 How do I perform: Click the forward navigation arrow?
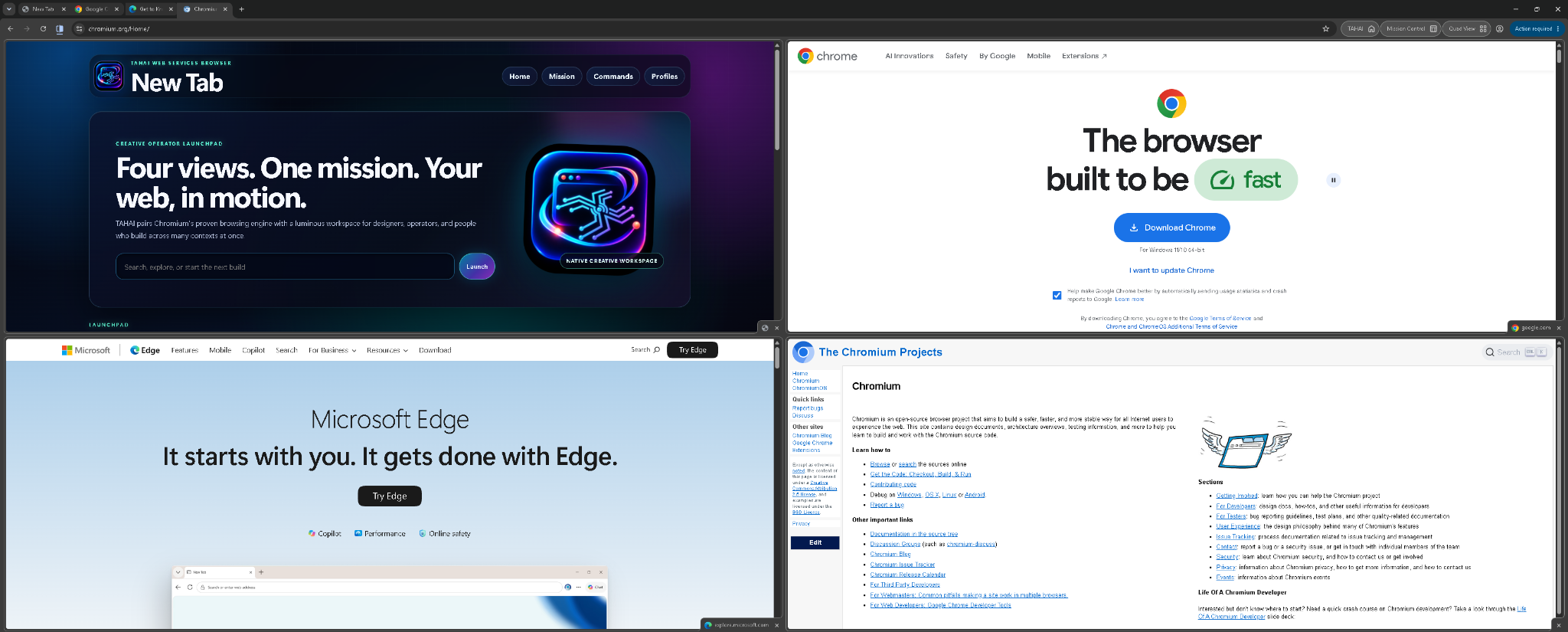27,28
